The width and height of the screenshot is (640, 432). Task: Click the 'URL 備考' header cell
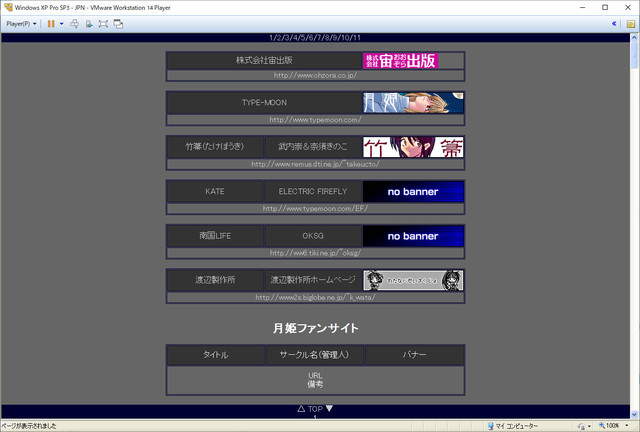point(315,380)
